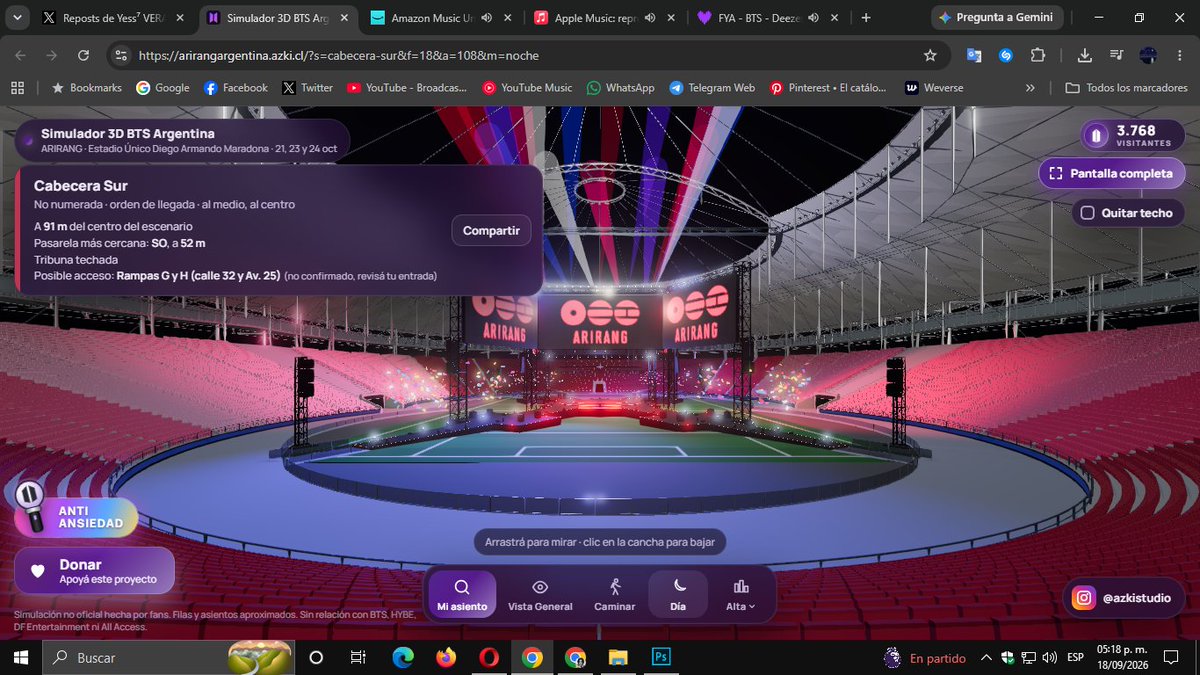Screen dimensions: 1200x675
Task: Open the YouTube - Broadcas... bookmark
Action: (x=407, y=88)
